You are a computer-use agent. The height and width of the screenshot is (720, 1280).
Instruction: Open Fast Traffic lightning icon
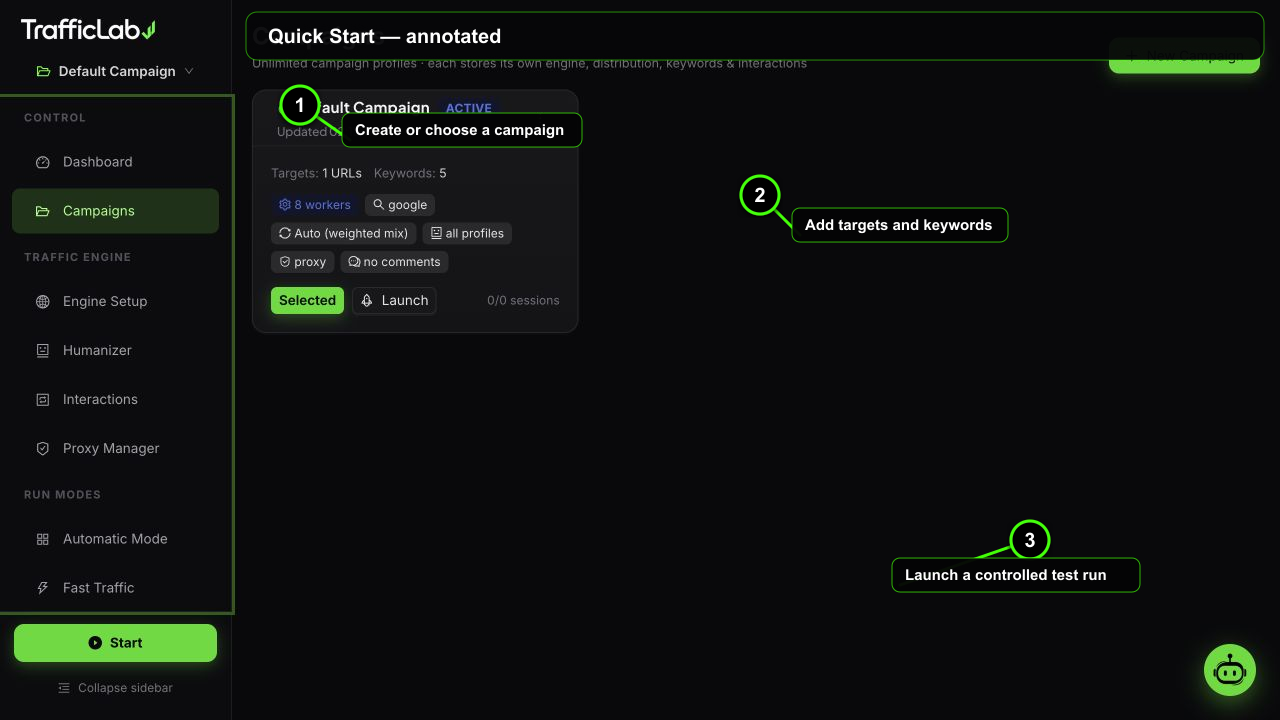pyautogui.click(x=42, y=588)
